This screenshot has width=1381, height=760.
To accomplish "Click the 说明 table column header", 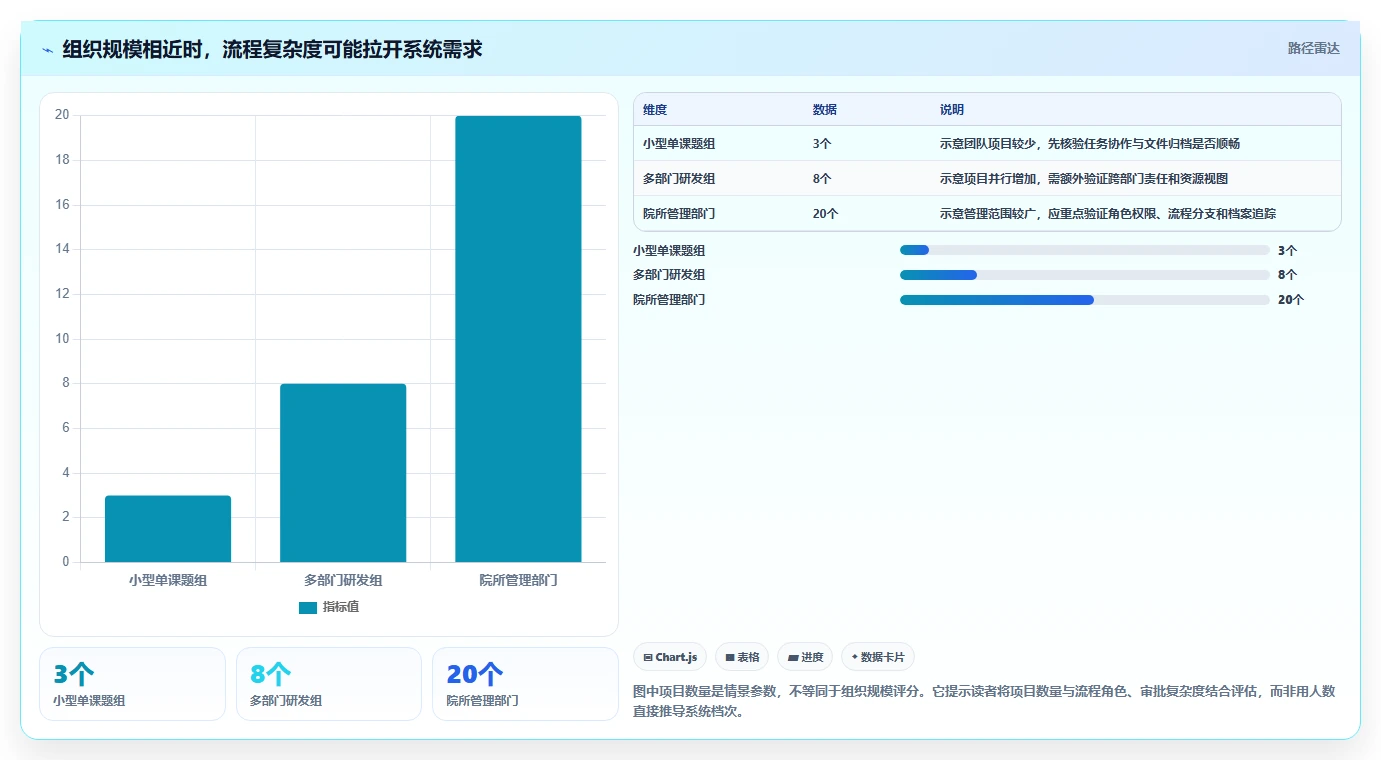I will 952,110.
